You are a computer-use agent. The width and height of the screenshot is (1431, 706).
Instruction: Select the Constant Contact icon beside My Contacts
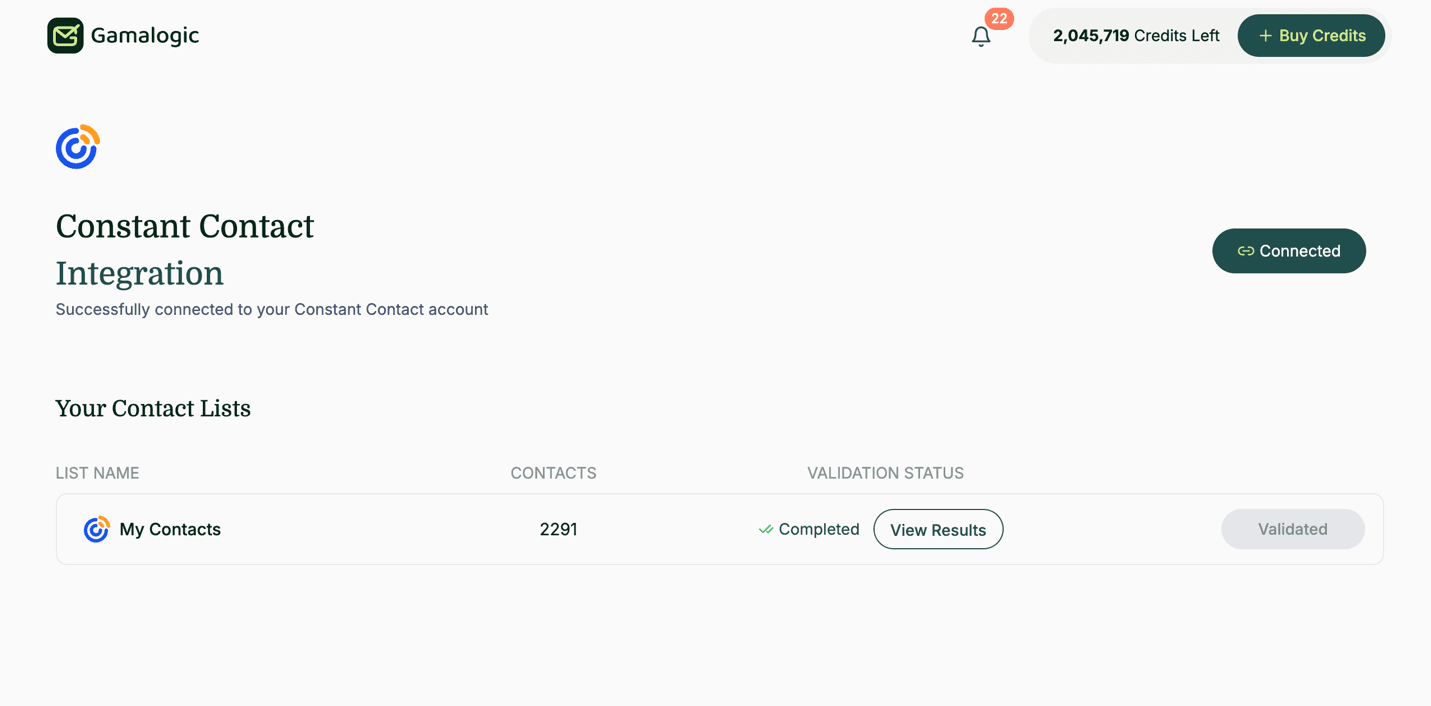coord(95,529)
